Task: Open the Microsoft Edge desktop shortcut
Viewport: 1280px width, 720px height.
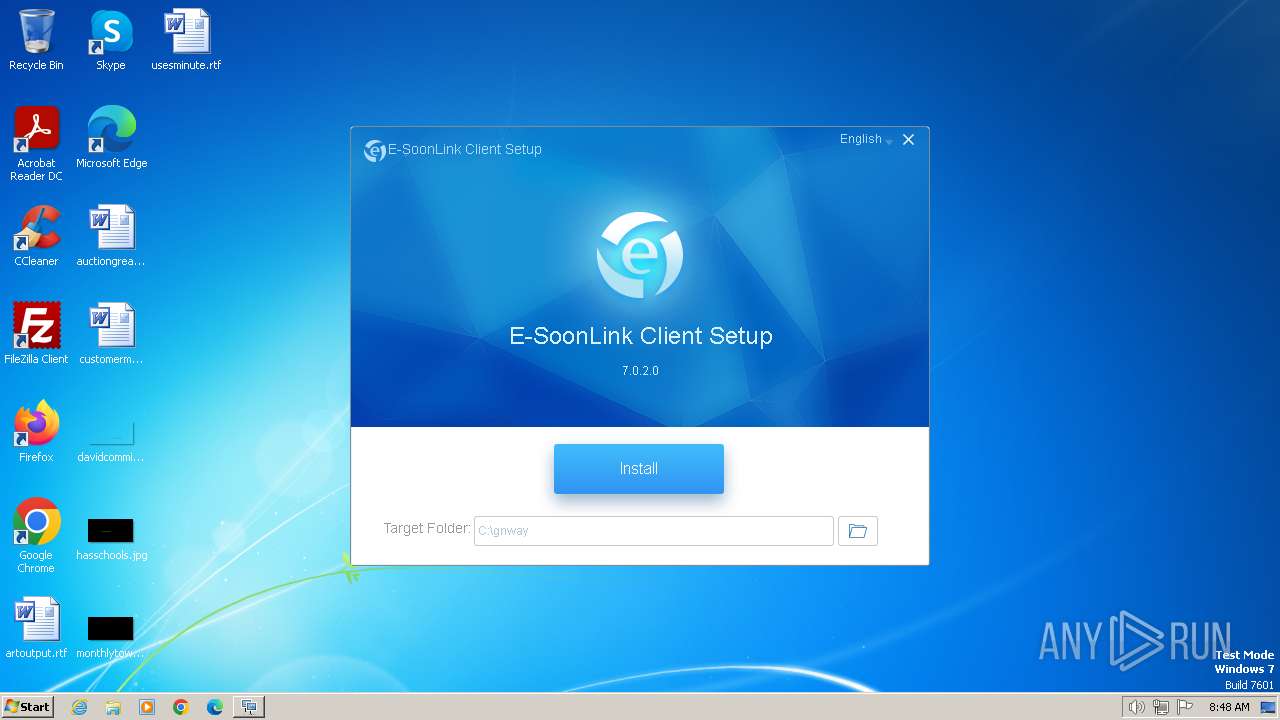Action: pos(111,138)
